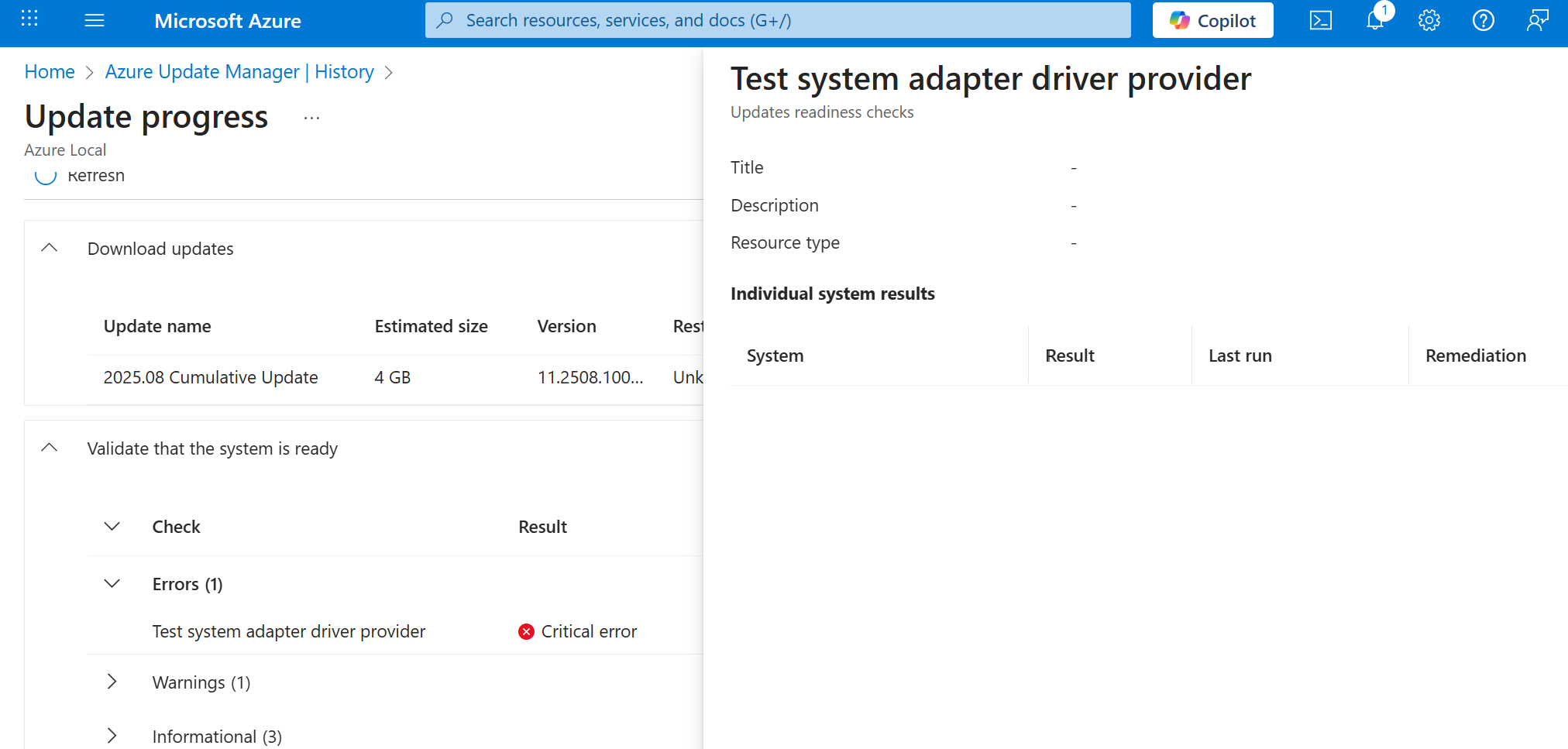Viewport: 1568px width, 749px height.
Task: Toggle chevron next to Check header
Action: click(x=112, y=527)
